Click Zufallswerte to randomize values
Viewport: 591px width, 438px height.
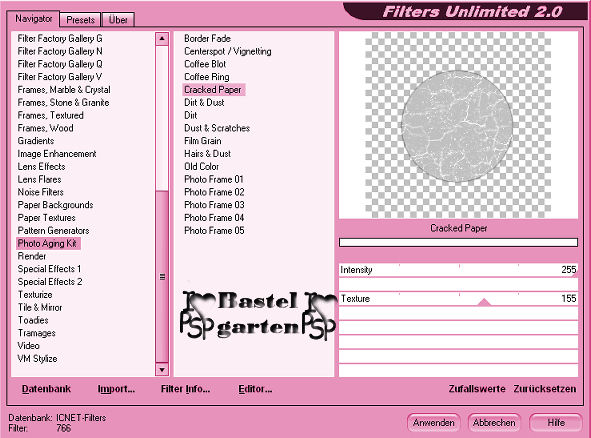click(477, 389)
